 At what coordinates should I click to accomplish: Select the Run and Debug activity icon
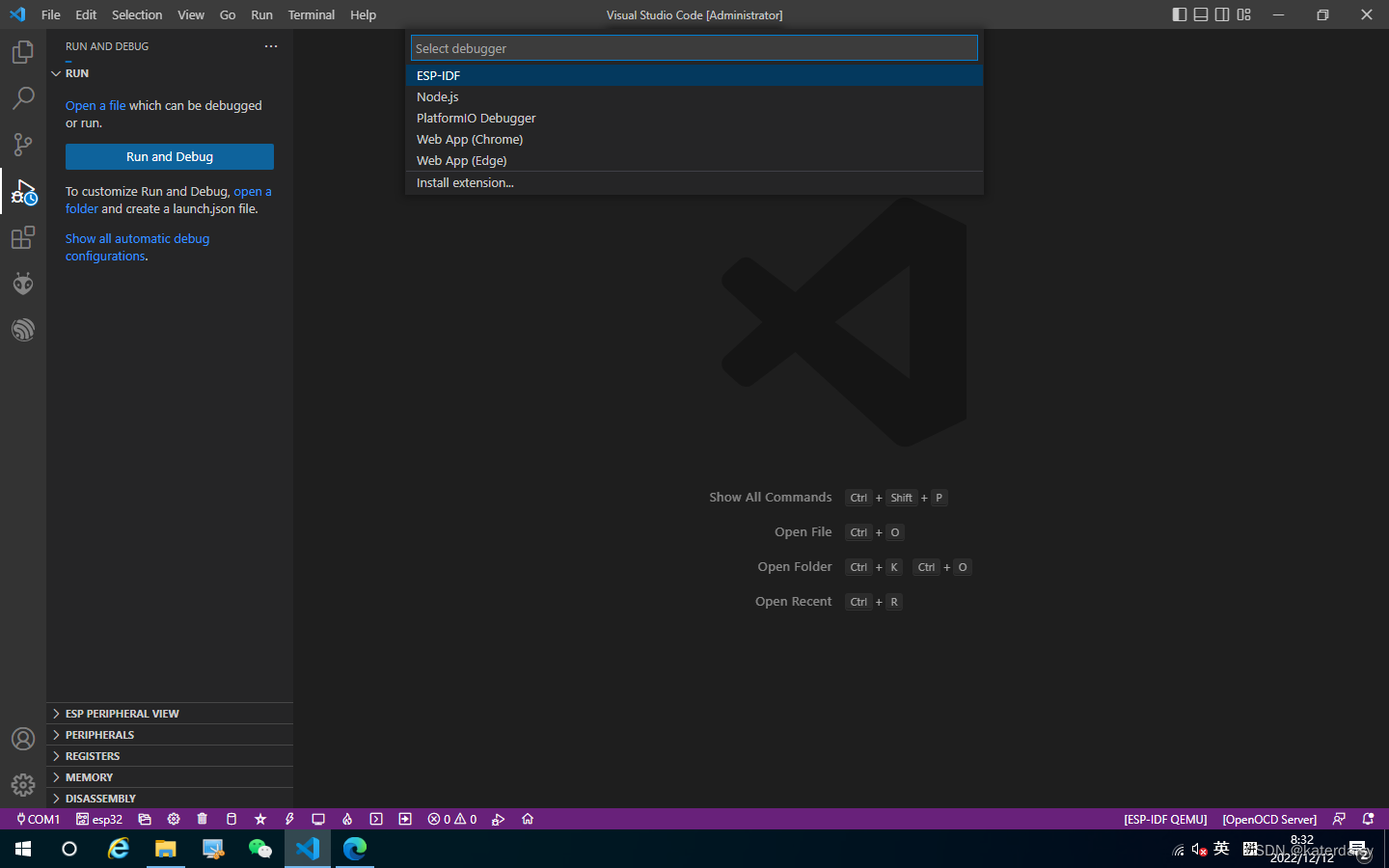coord(23,191)
